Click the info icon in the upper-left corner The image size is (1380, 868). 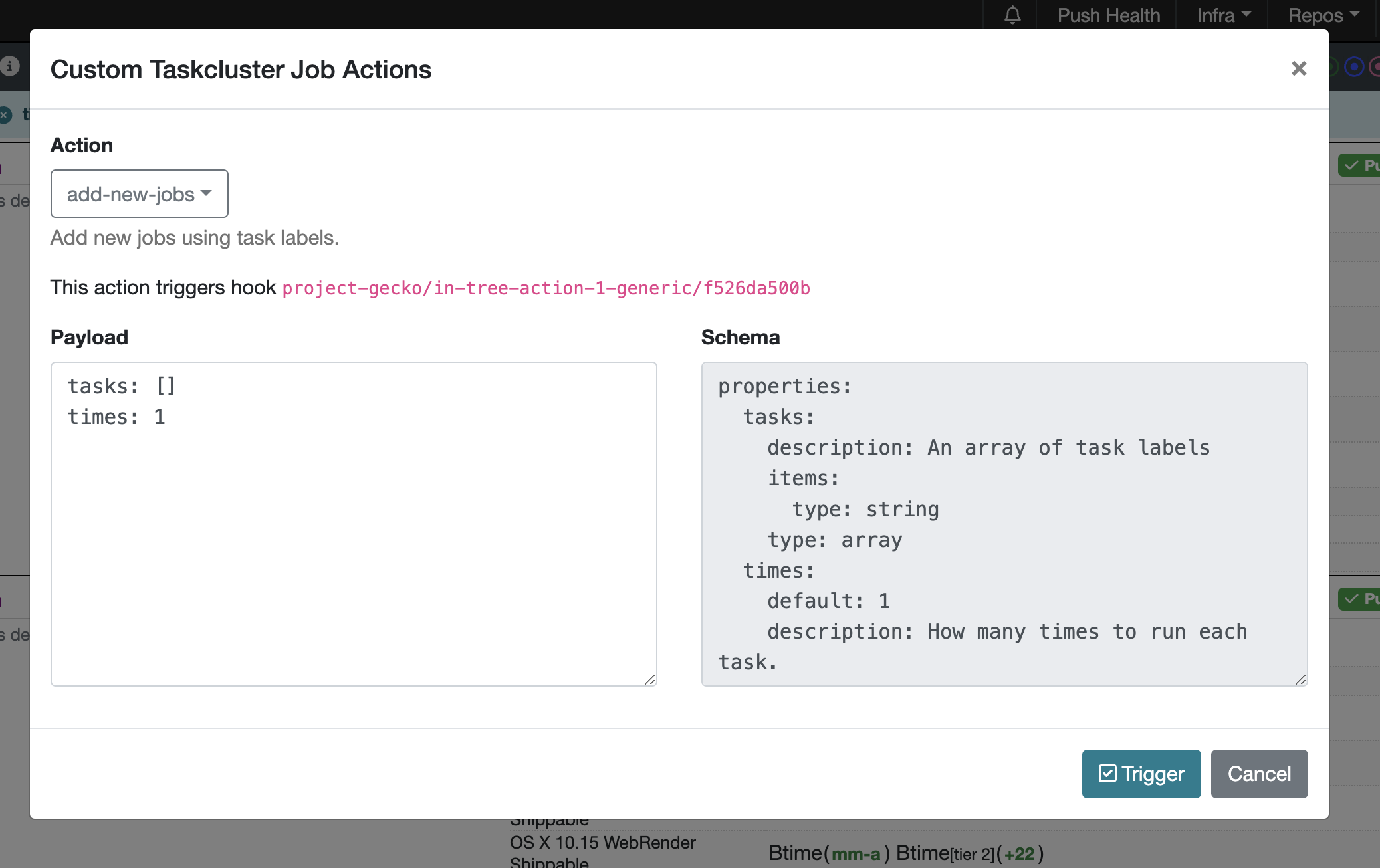pos(9,66)
